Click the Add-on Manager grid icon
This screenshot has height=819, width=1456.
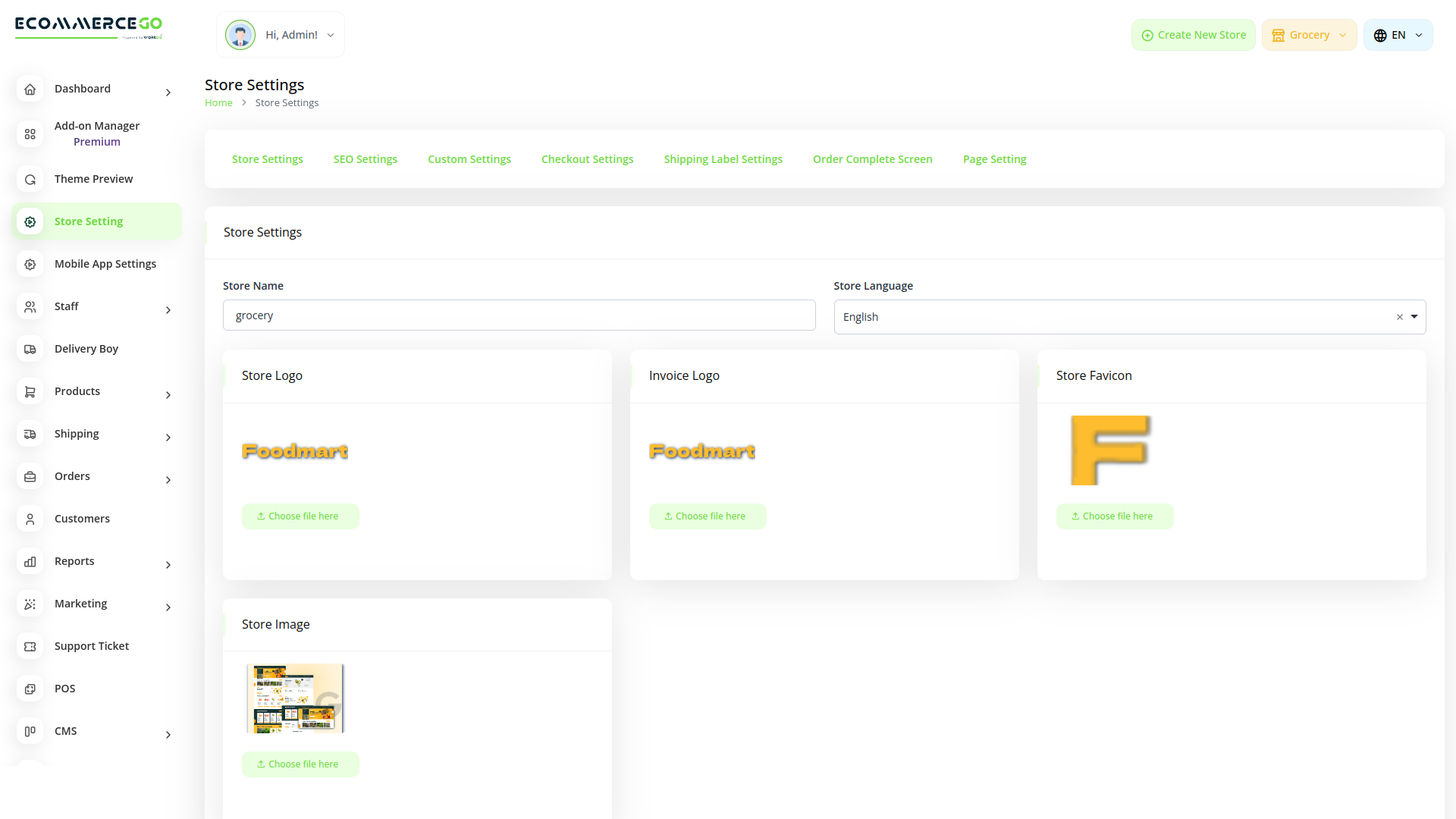pos(30,133)
